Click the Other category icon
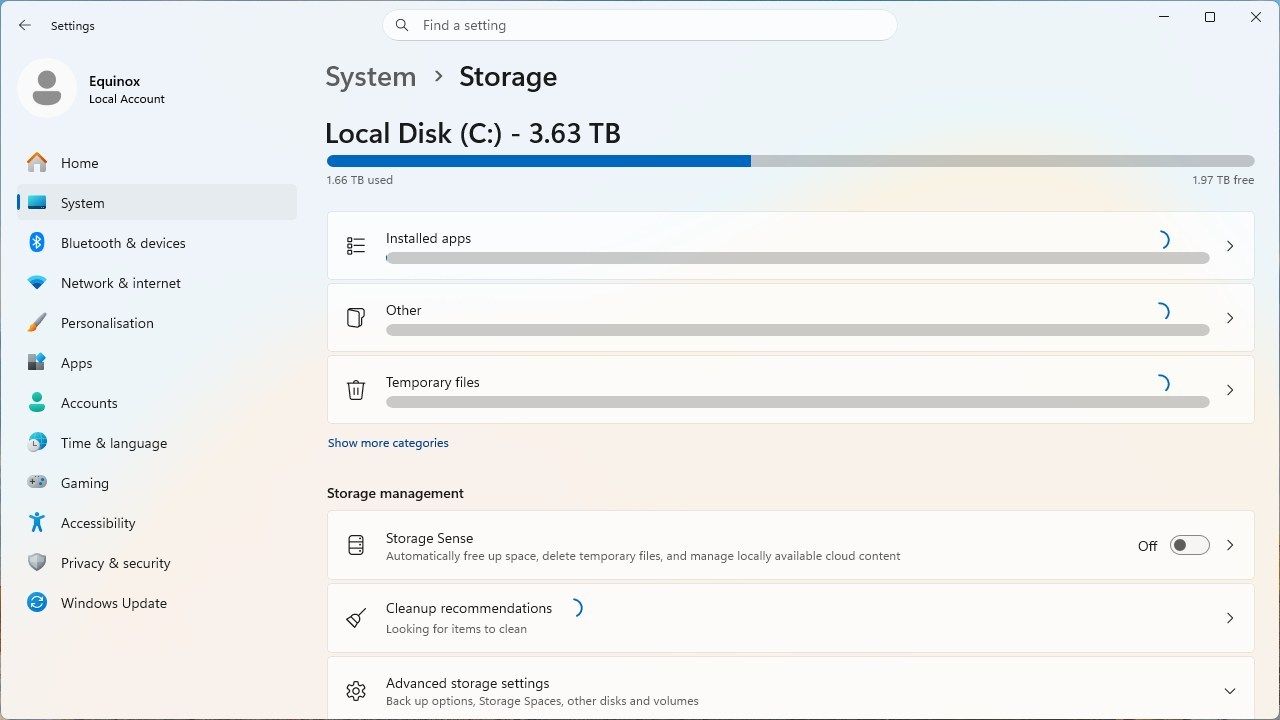Viewport: 1280px width, 720px height. pyautogui.click(x=356, y=318)
